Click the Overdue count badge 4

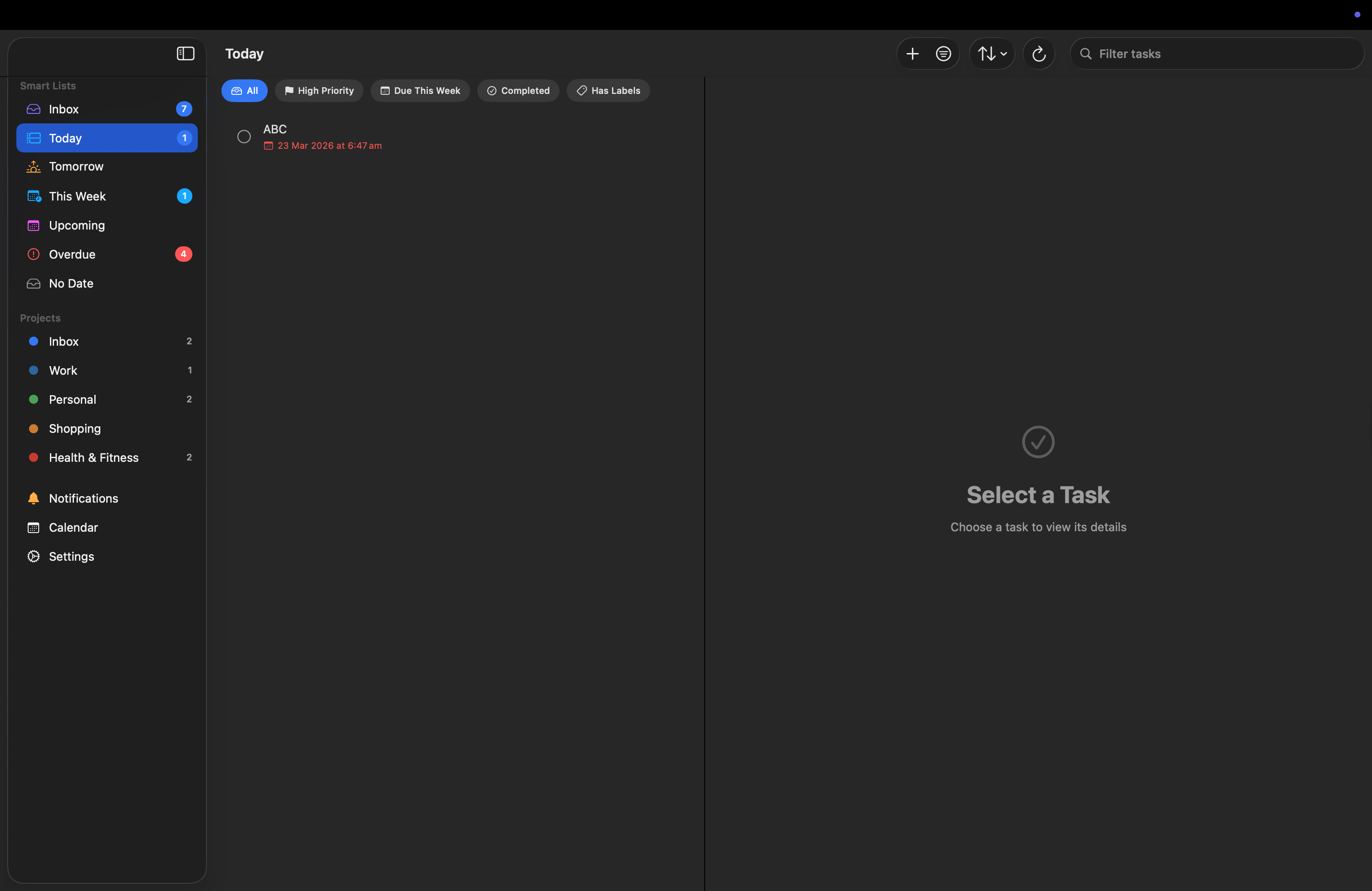click(183, 254)
